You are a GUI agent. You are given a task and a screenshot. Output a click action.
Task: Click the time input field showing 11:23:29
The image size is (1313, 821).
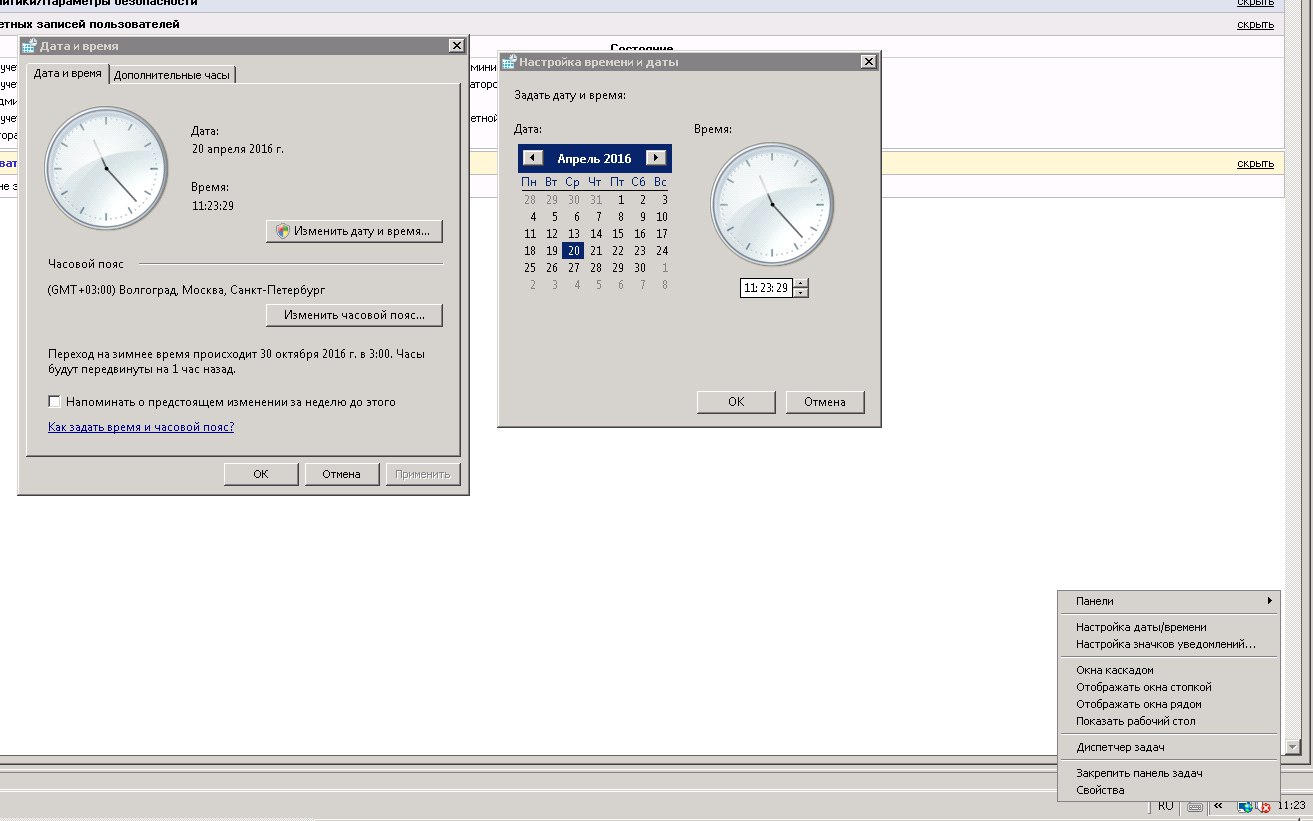click(x=766, y=288)
